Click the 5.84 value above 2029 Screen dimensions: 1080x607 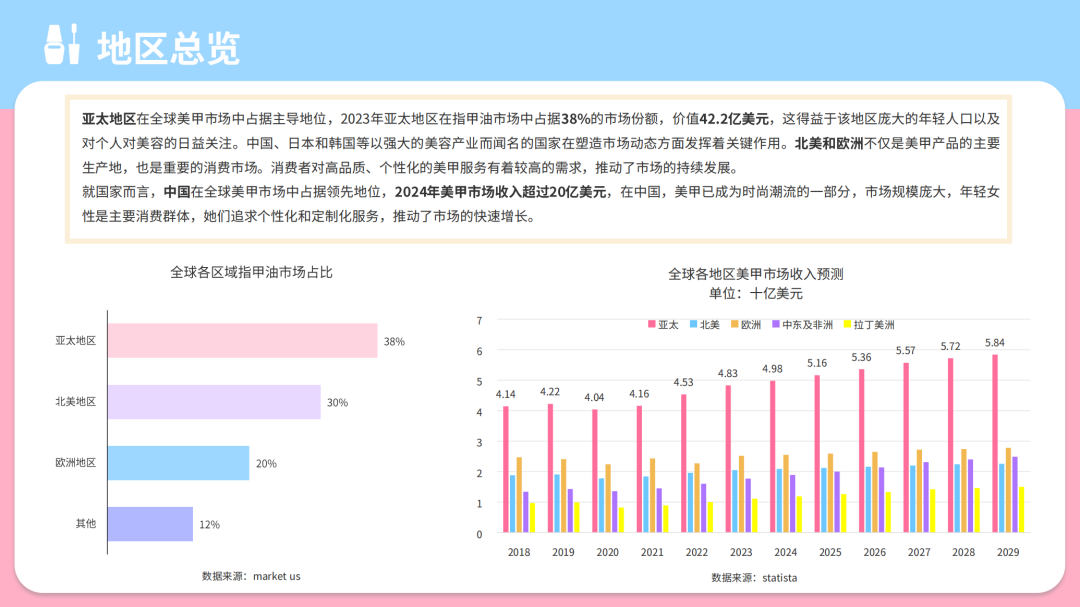(x=995, y=342)
